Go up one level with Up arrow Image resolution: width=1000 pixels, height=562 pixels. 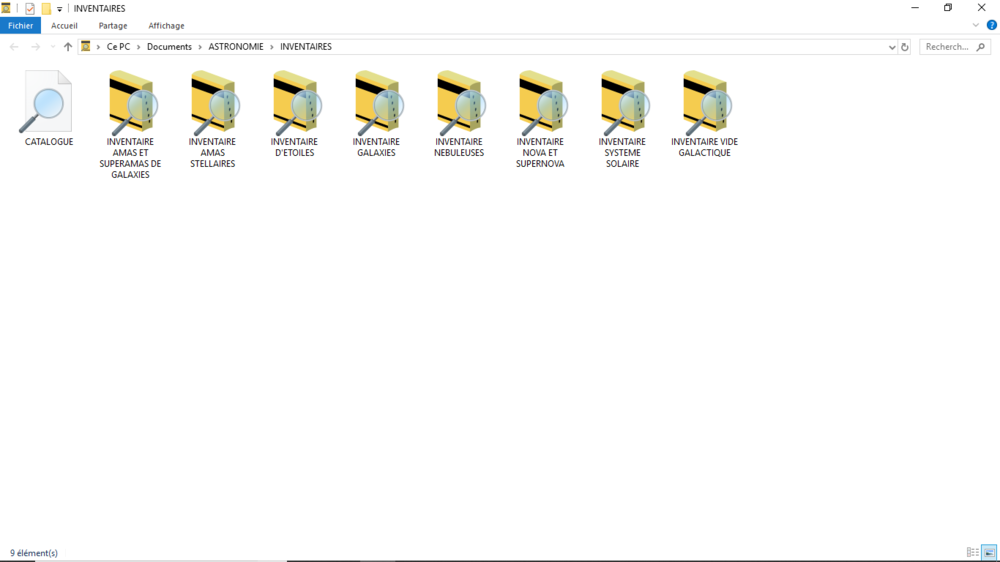[x=68, y=47]
